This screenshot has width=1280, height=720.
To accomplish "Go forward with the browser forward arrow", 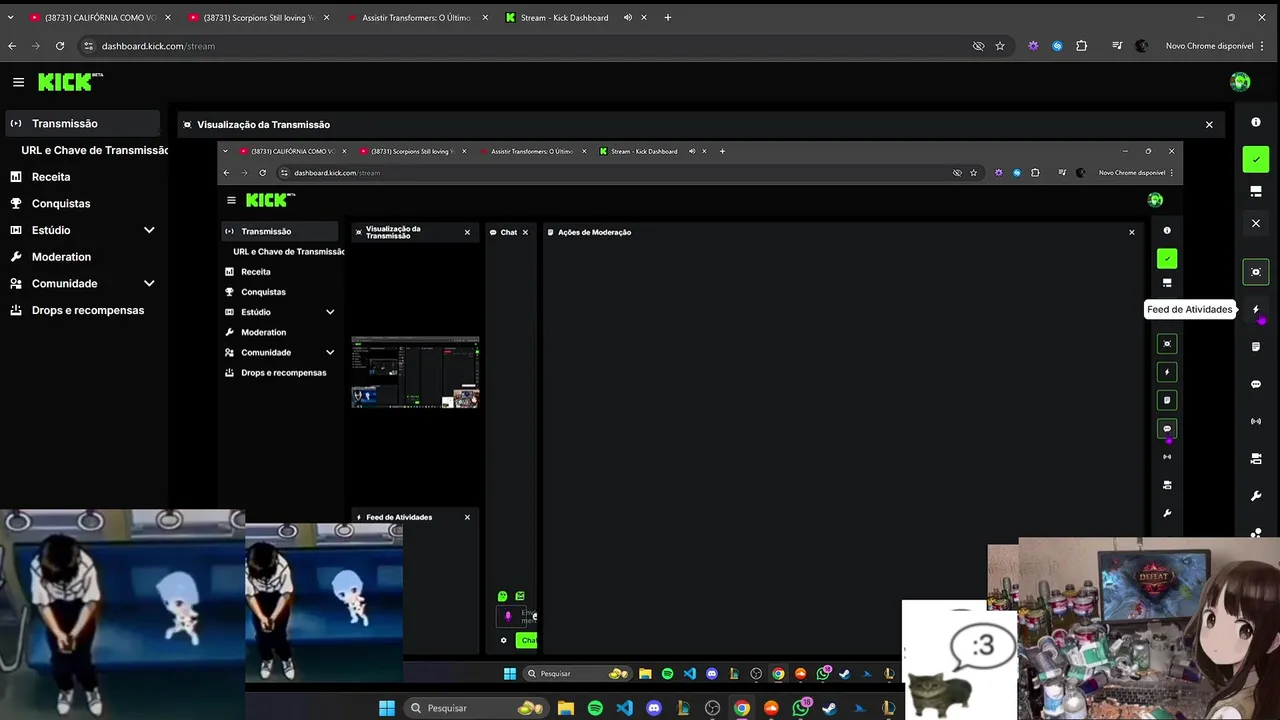I will [36, 46].
